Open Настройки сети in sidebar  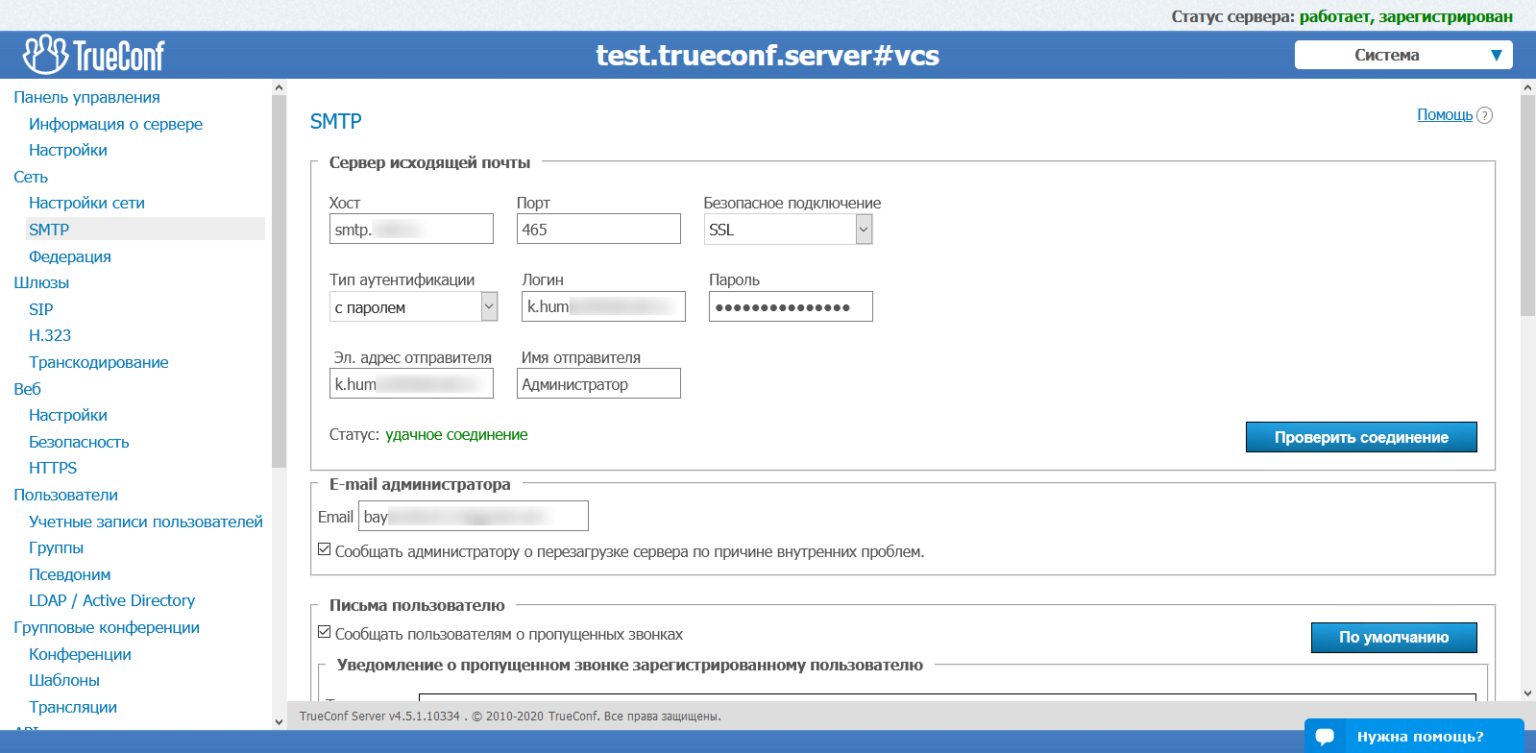87,203
